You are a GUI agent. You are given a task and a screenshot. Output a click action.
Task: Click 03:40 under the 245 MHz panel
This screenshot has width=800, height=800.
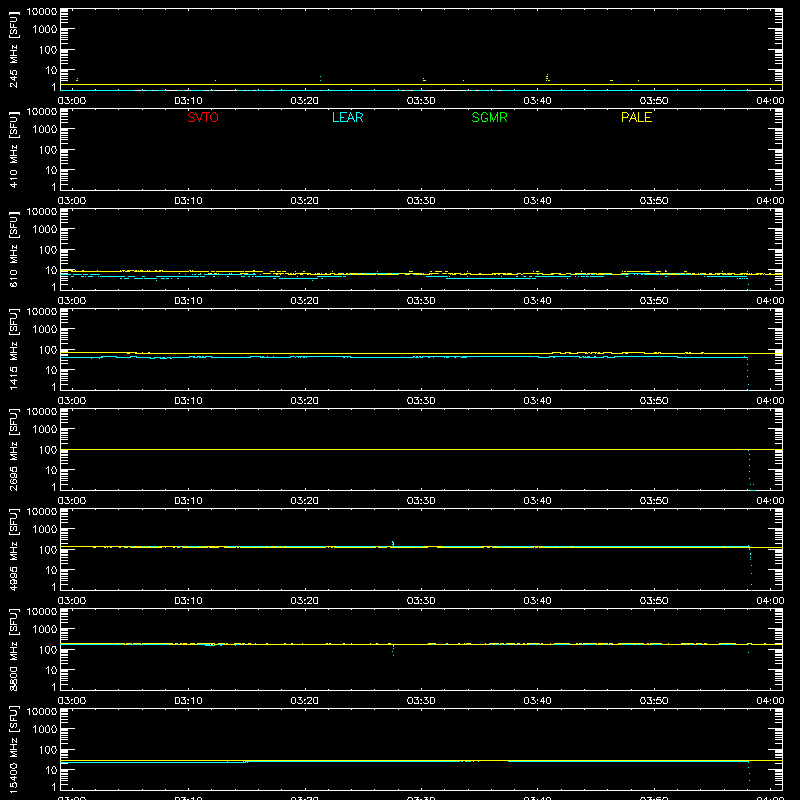click(537, 101)
